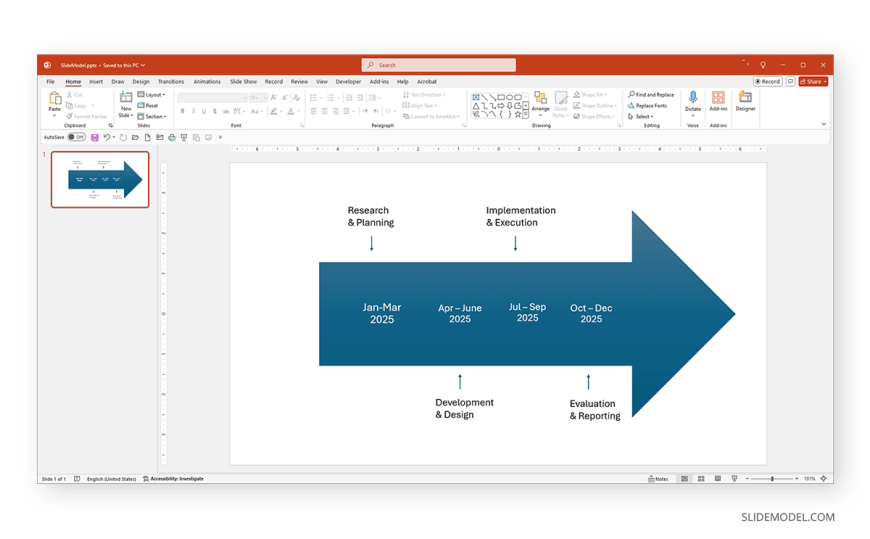Screen dimensions: 870x539
Task: Click the Fit slide to window icon
Action: [823, 478]
